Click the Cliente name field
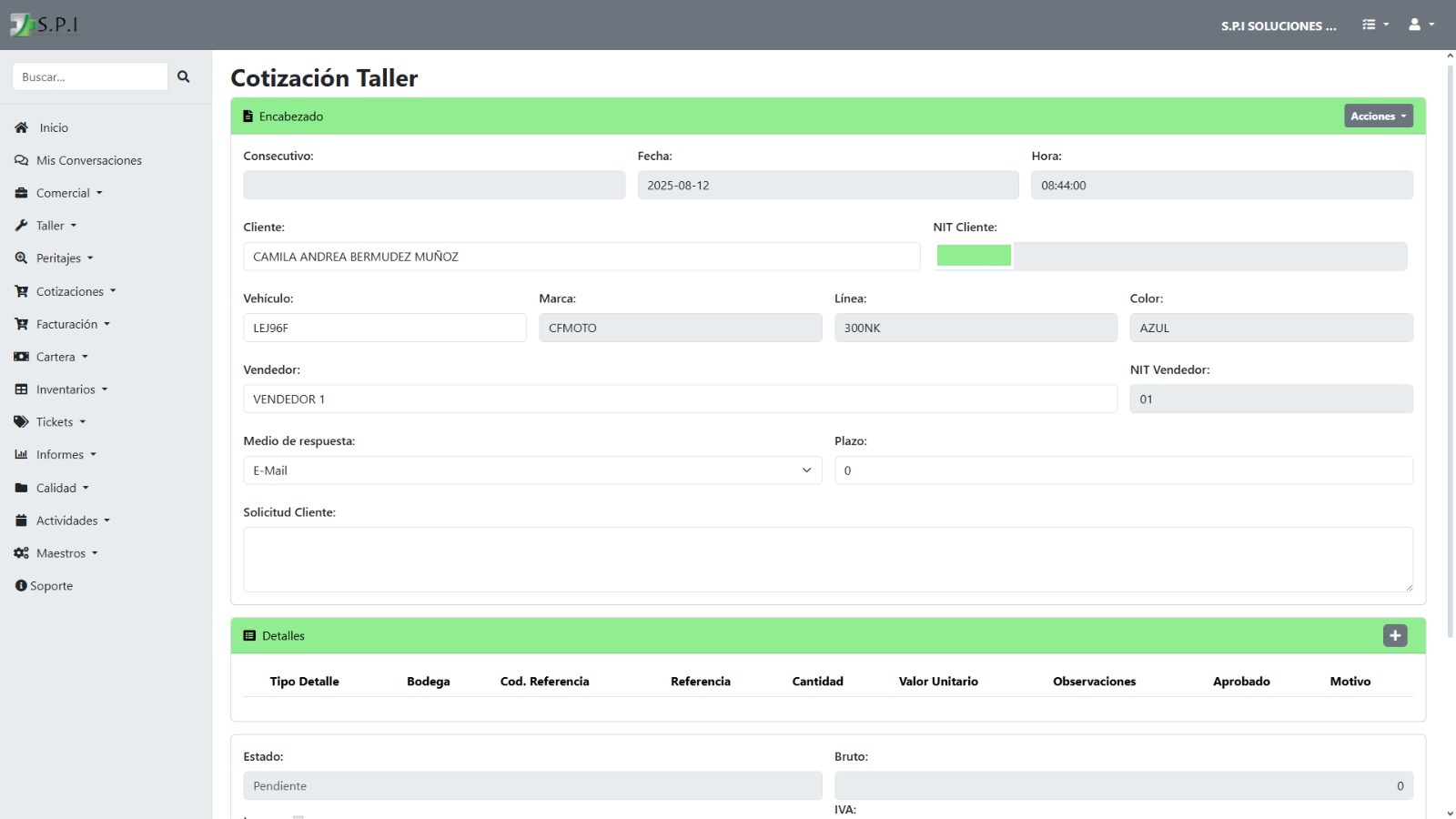 tap(581, 257)
